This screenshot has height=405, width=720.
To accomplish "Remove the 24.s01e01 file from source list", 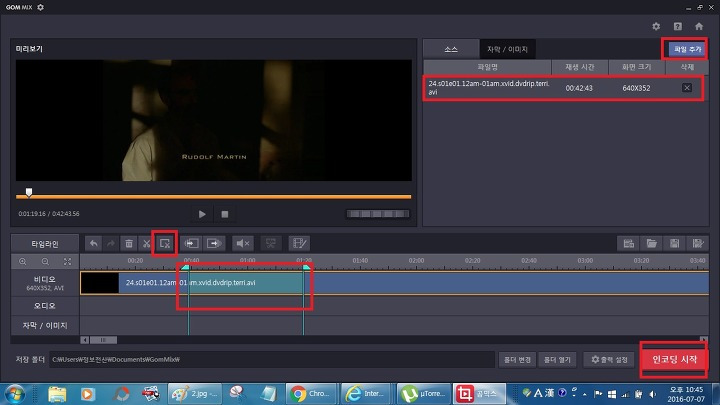I will pyautogui.click(x=687, y=88).
